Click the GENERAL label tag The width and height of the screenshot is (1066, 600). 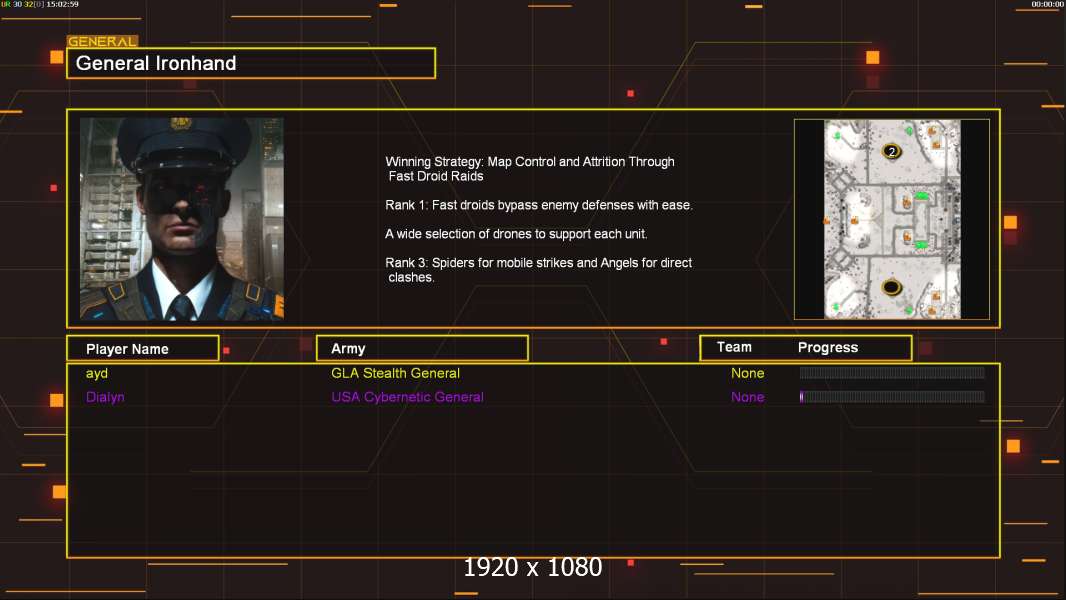[x=102, y=41]
